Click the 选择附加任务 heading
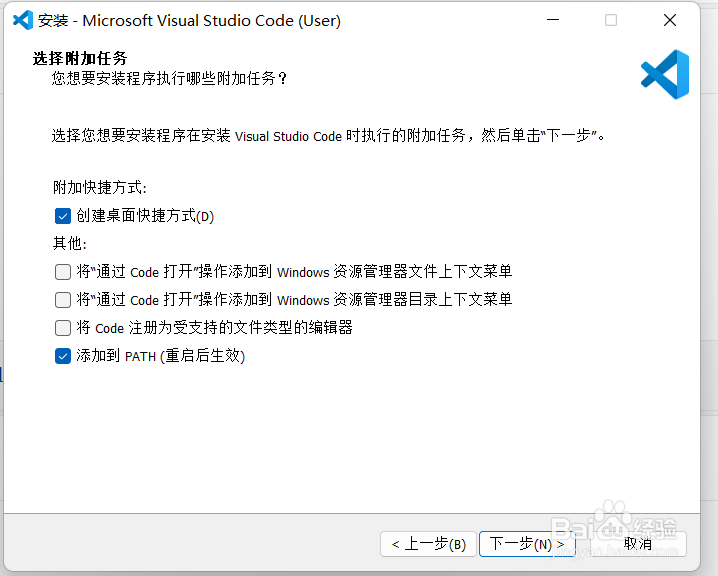The image size is (718, 576). pos(80,59)
